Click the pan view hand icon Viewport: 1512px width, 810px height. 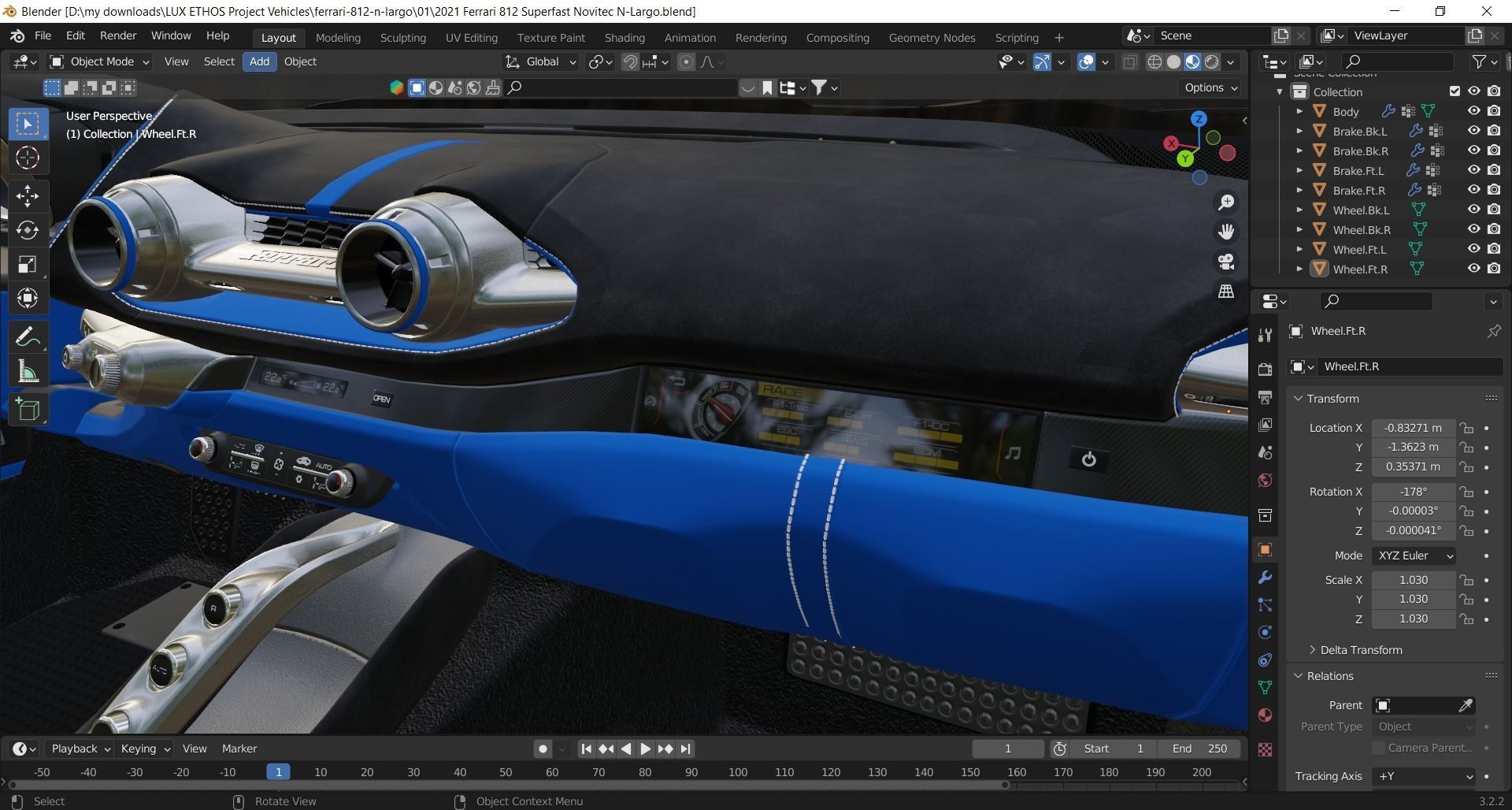click(x=1226, y=232)
